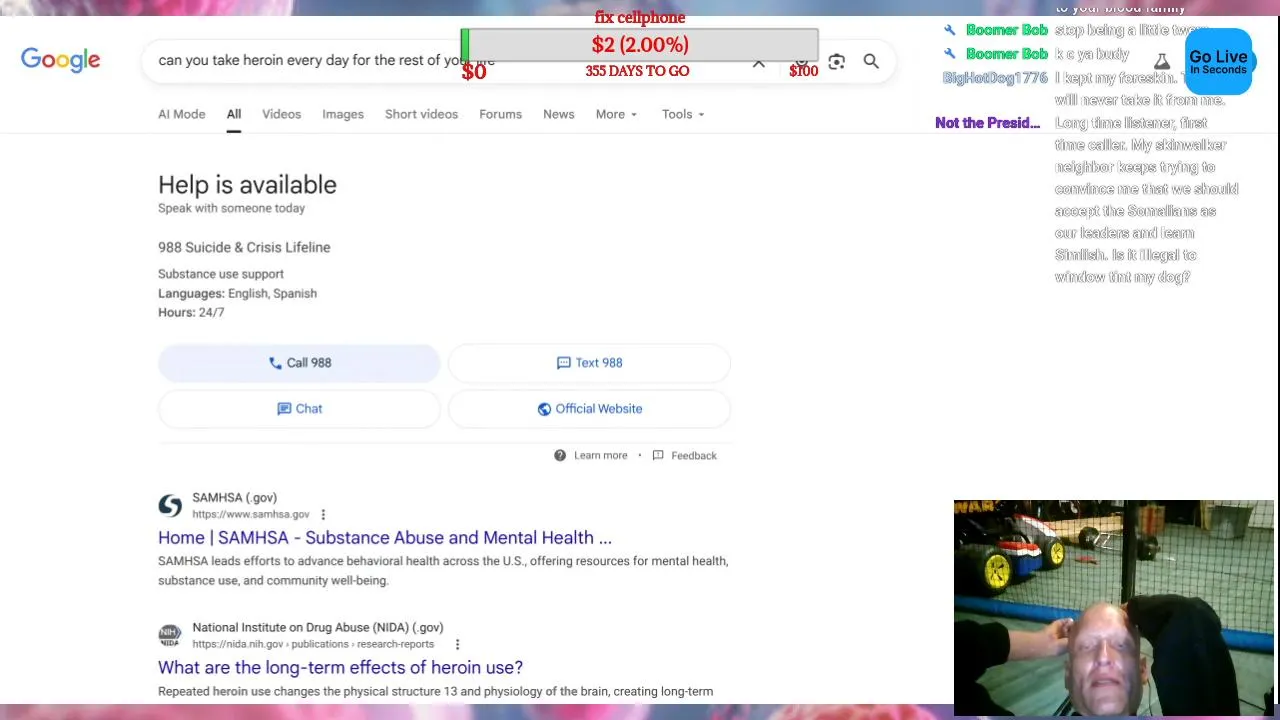1280x720 pixels.
Task: Open Short videos tab
Action: [x=421, y=114]
